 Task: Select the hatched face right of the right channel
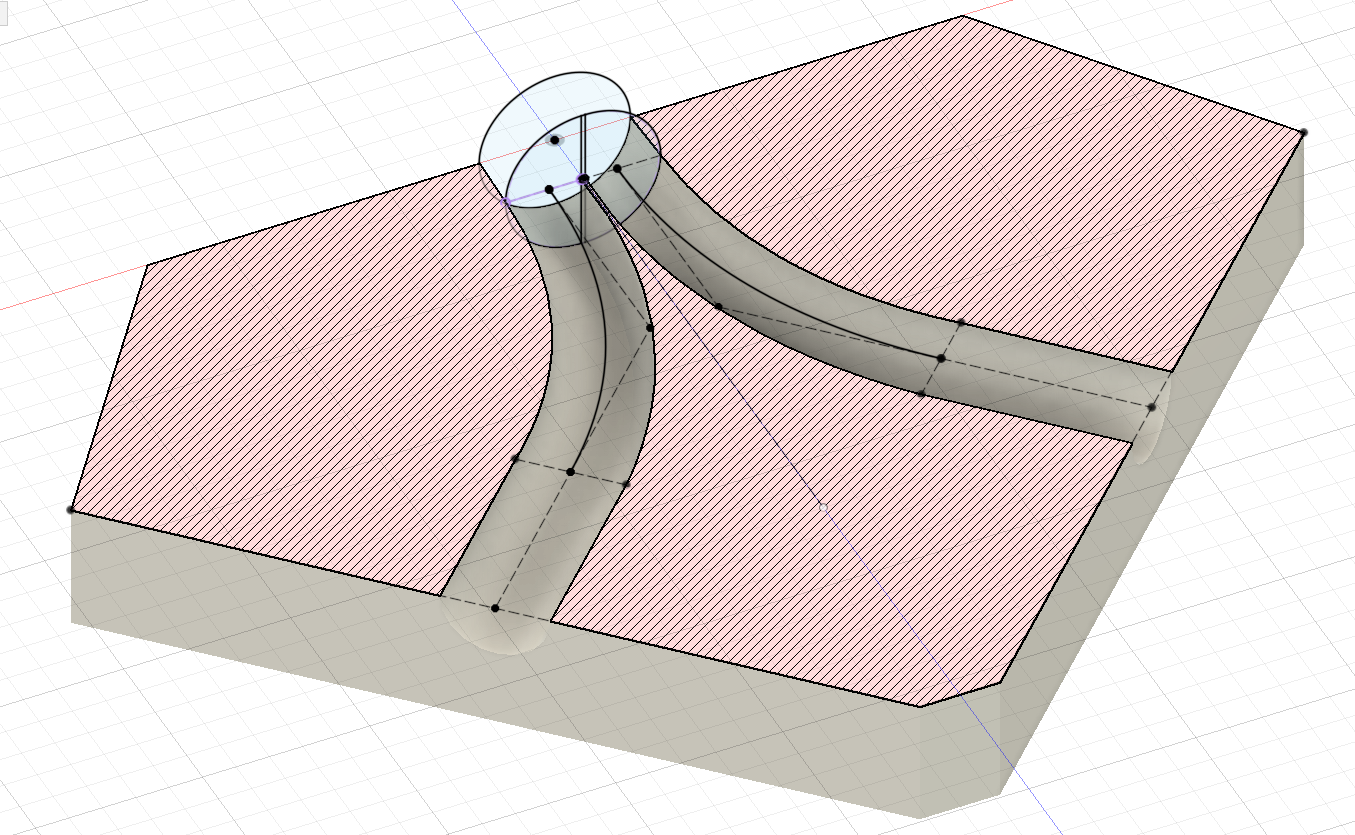(960, 190)
